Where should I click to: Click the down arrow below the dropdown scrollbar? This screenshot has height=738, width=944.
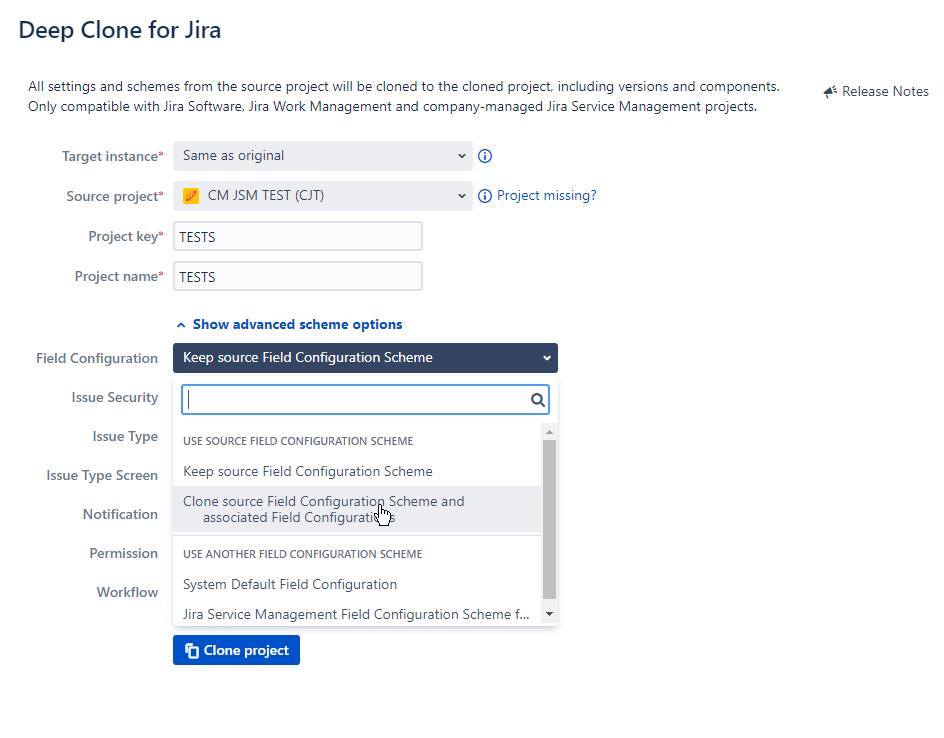pos(549,613)
